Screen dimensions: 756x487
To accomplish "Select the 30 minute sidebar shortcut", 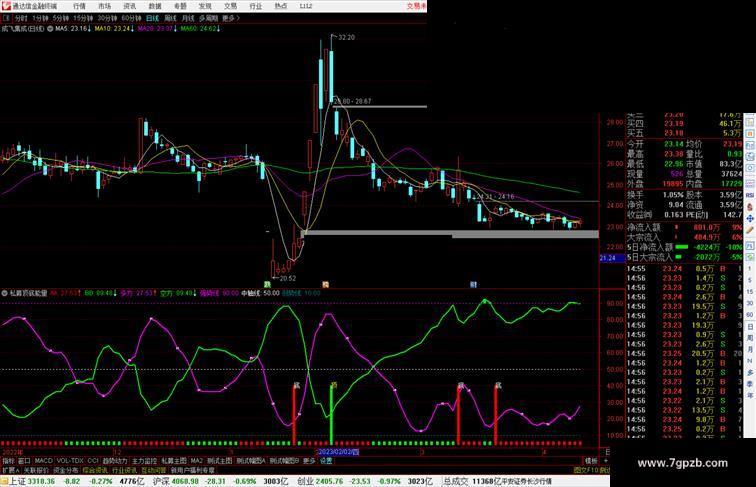I will click(x=750, y=303).
